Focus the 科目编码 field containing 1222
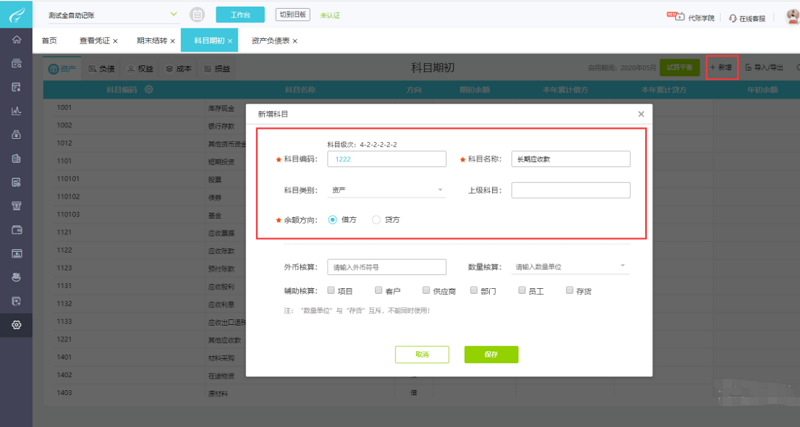The height and width of the screenshot is (427, 800). pyautogui.click(x=387, y=159)
